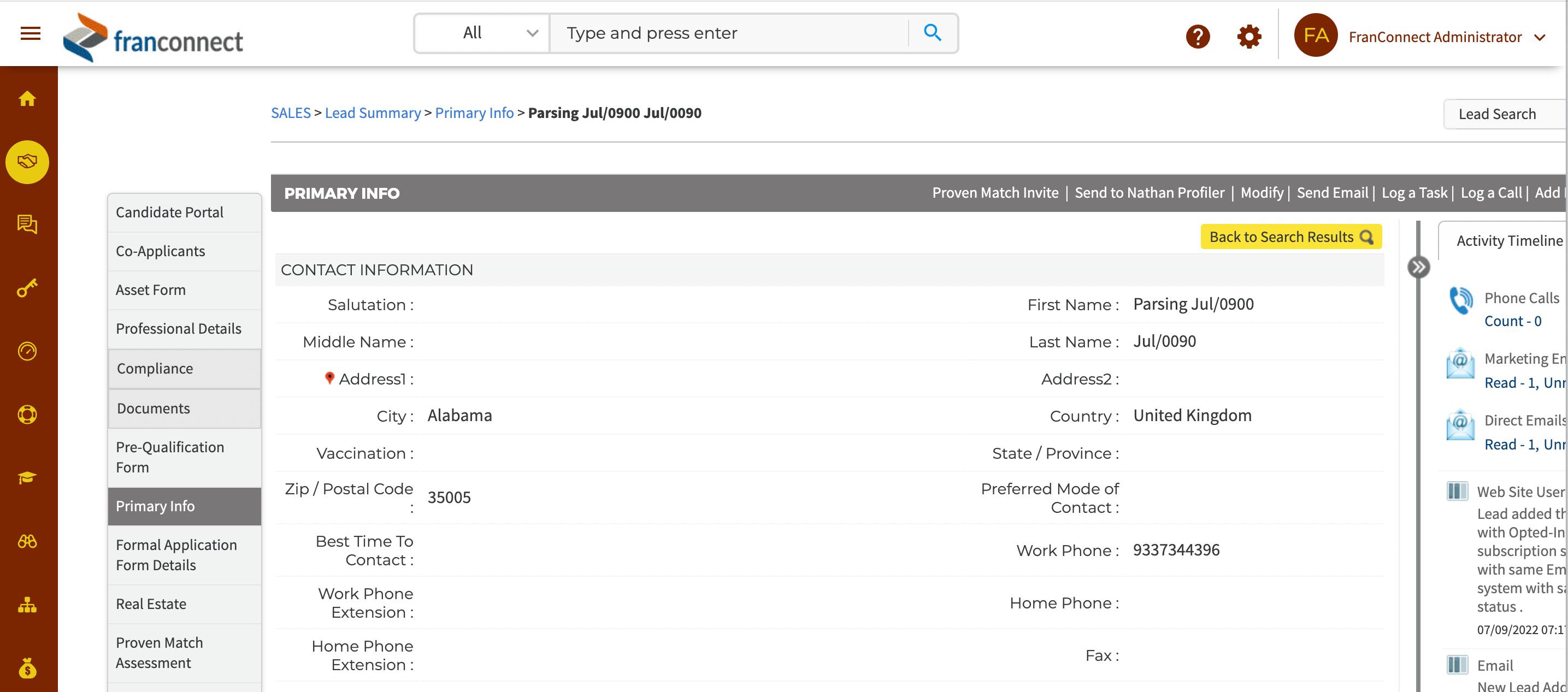This screenshot has height=692, width=1568.
Task: Click the Direct Emails envelope icon
Action: [x=1460, y=425]
